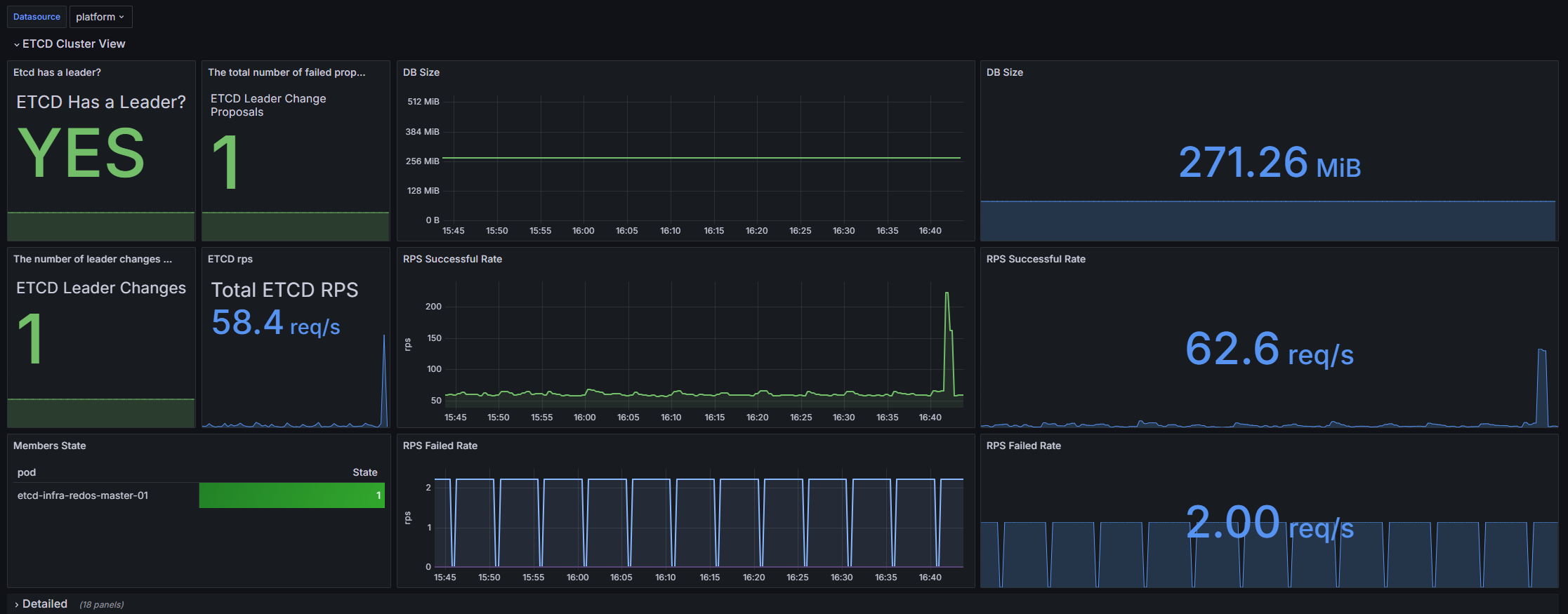Click 'The number of leader changes ...' panel title
Image resolution: width=1568 pixels, height=614 pixels.
point(92,259)
